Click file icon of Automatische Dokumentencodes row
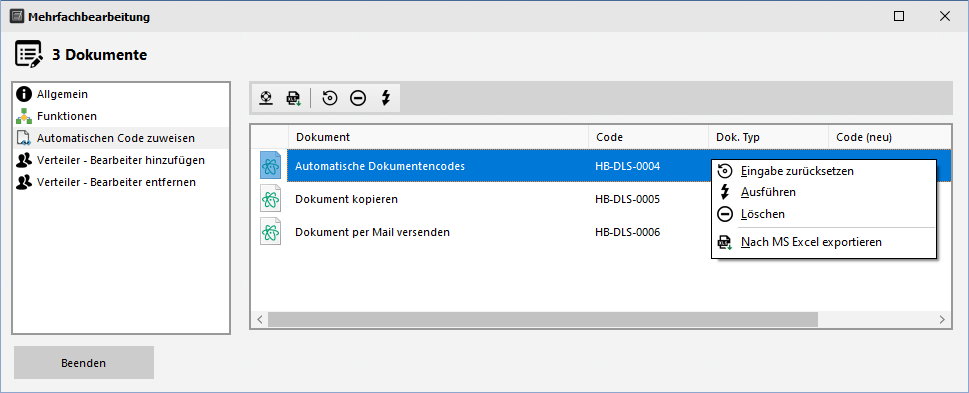 (270, 166)
